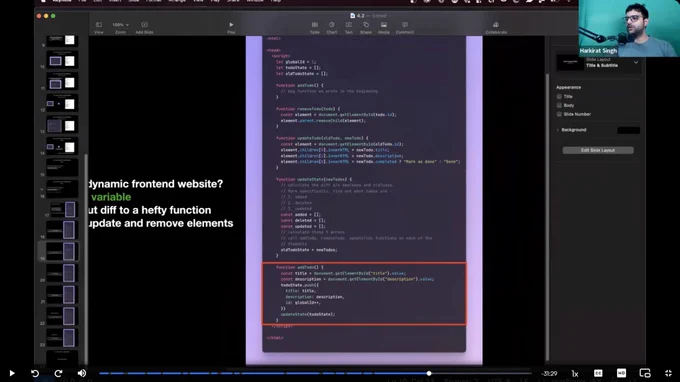The image size is (680, 382).
Task: Insert a Table from Keynote toolbar
Action: [315, 28]
